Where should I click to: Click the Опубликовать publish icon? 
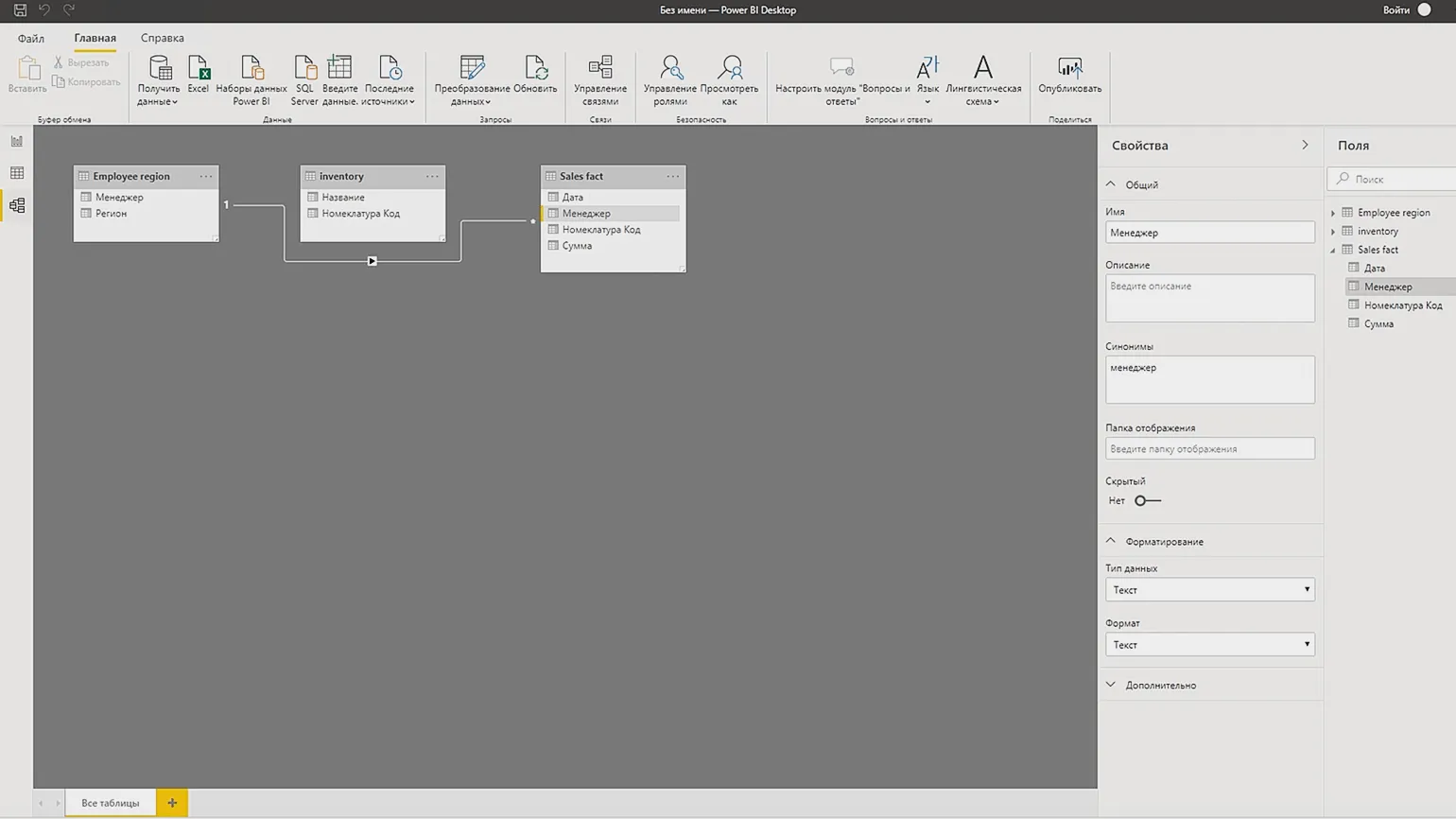(x=1069, y=74)
